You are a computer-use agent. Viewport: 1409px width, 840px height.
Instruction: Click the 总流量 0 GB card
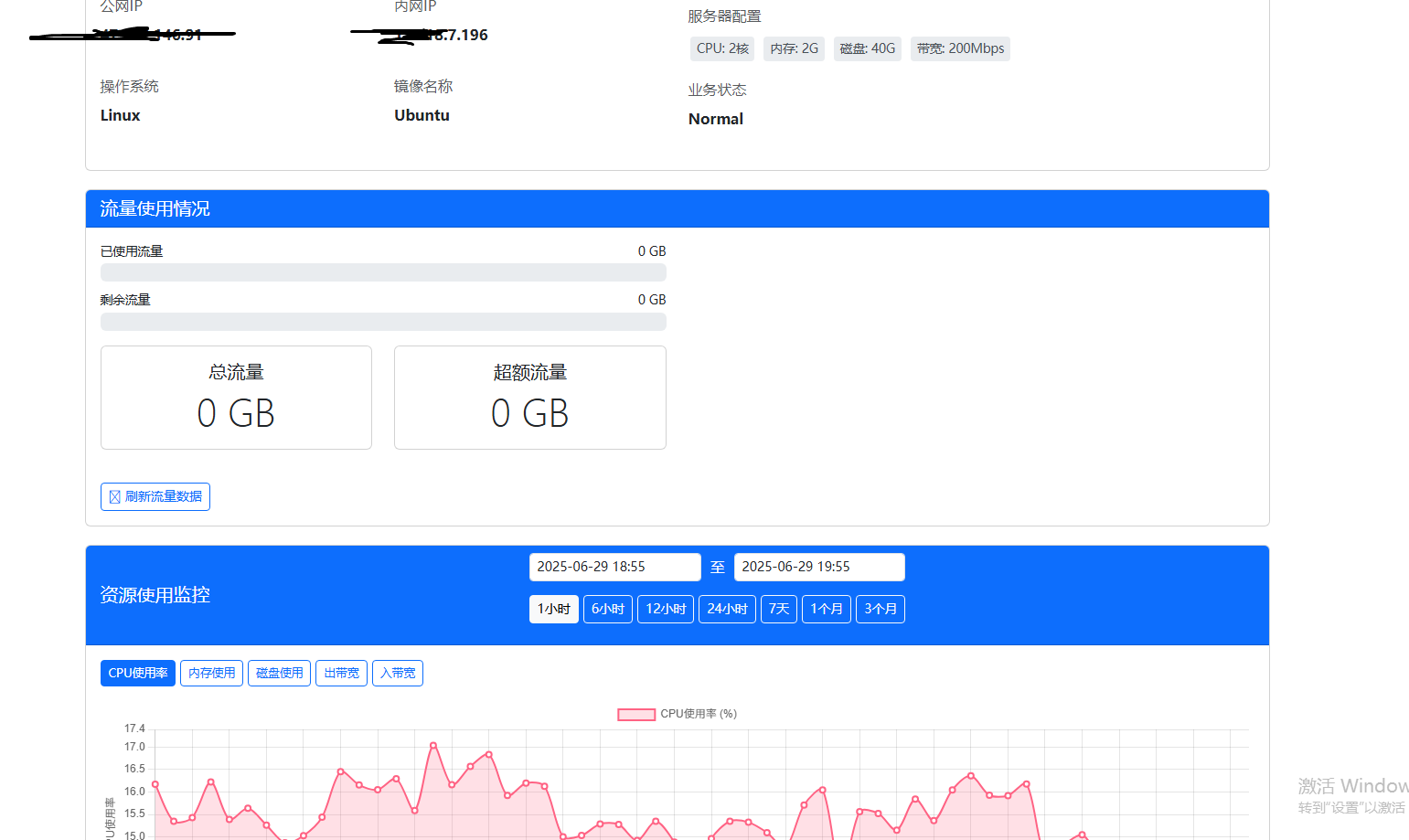coord(236,398)
